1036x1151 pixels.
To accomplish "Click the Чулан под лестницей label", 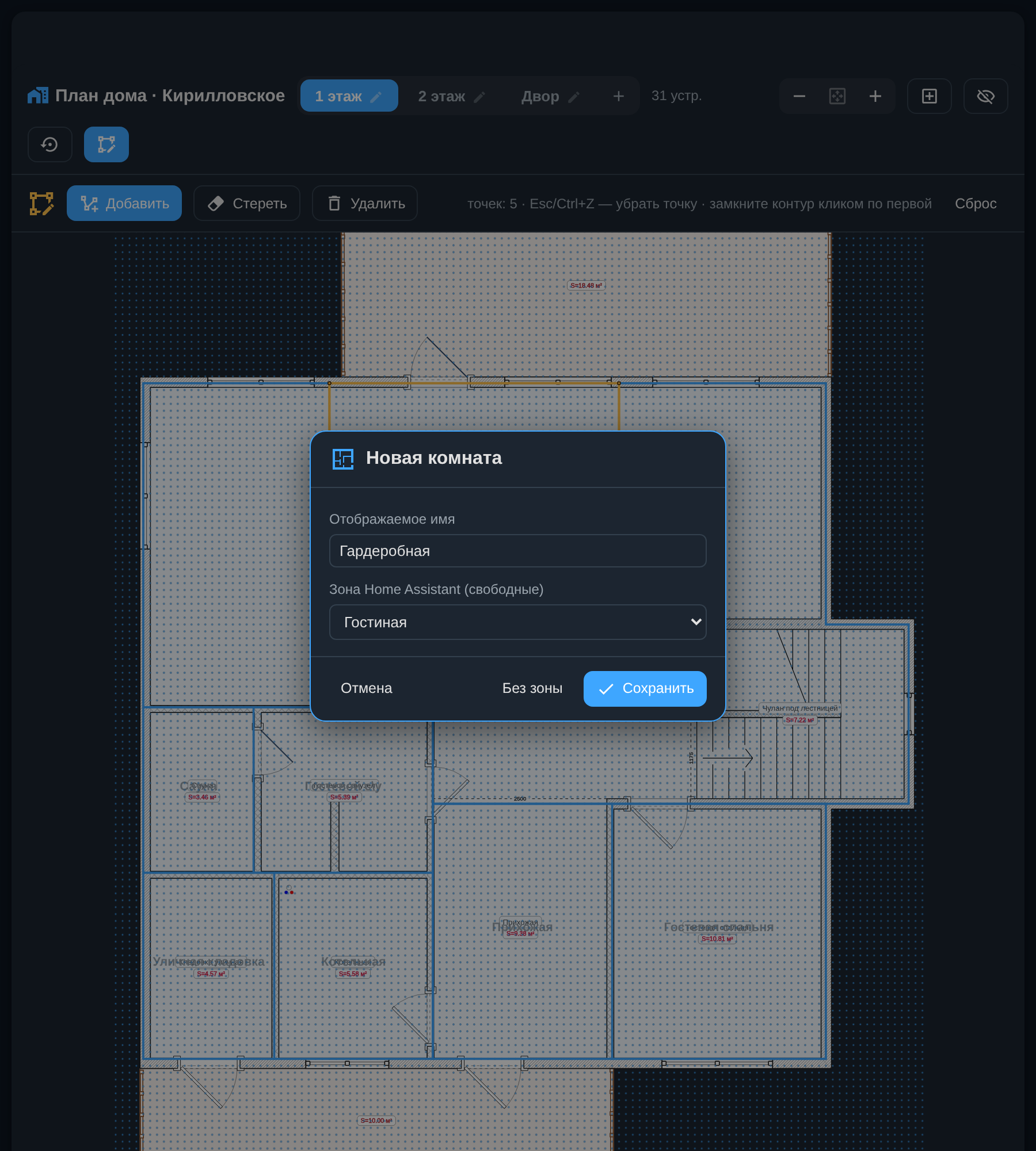I will point(800,708).
